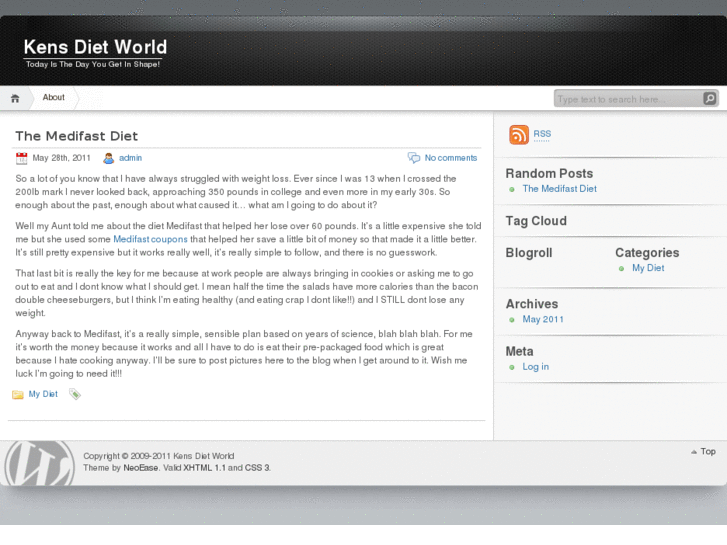
Task: Open the admin author link
Action: [130, 158]
